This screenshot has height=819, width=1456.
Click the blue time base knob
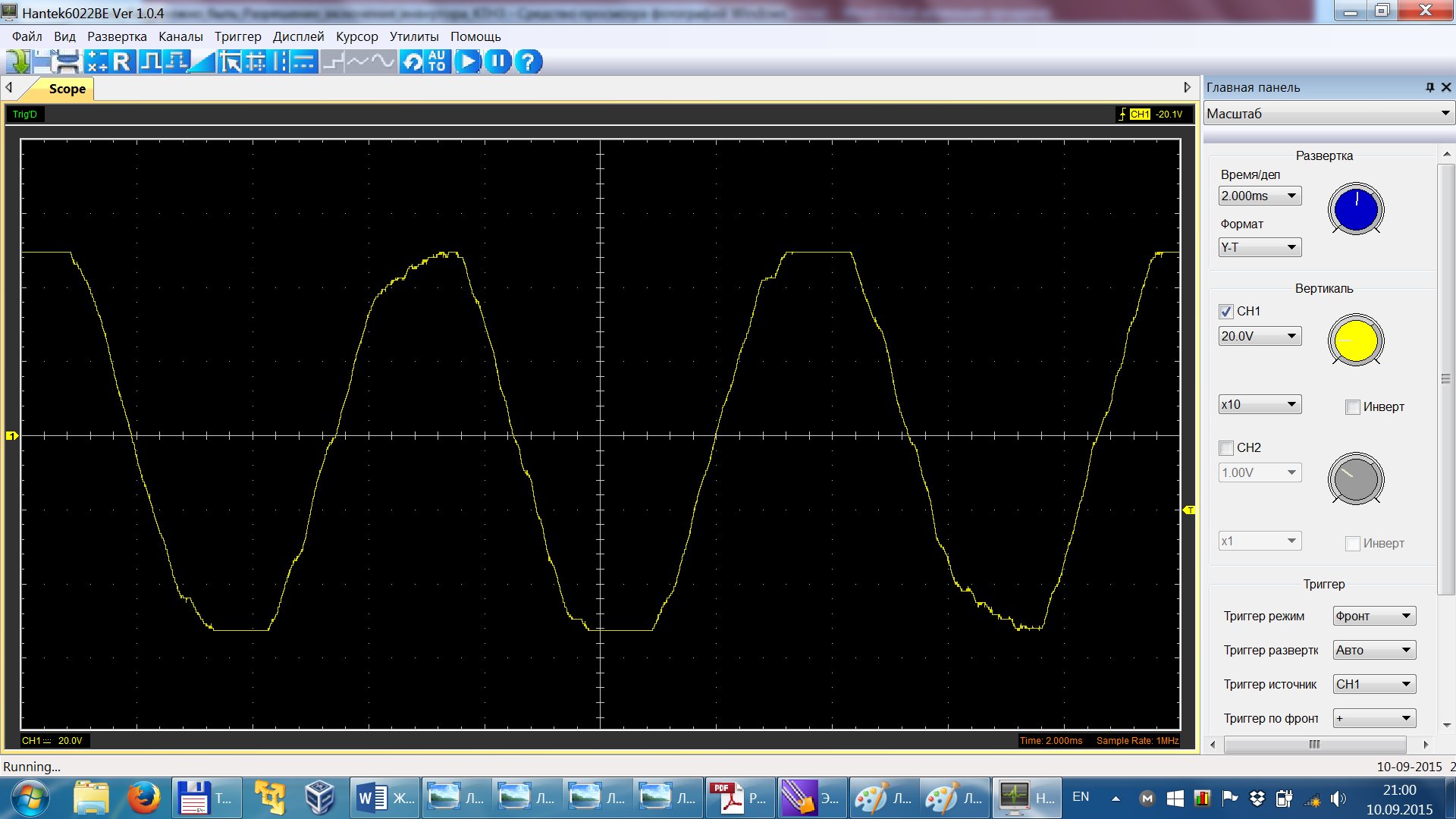click(x=1356, y=210)
